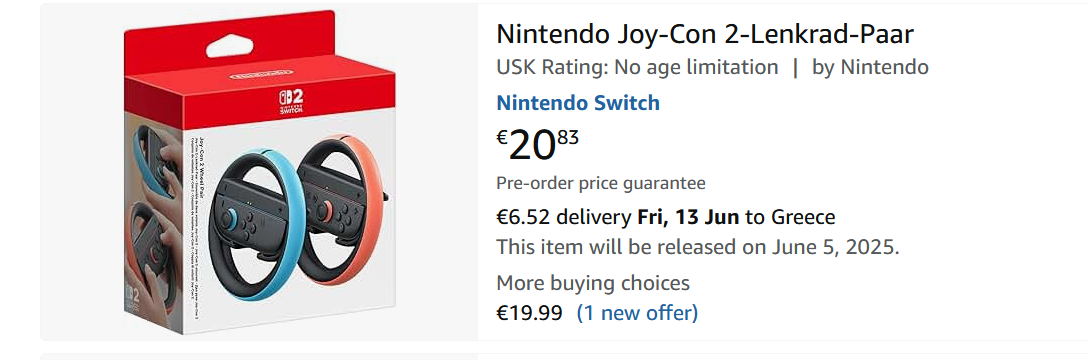Click the €19.99 alternate offer price
Screen dimensions: 1088x360
coord(529,314)
